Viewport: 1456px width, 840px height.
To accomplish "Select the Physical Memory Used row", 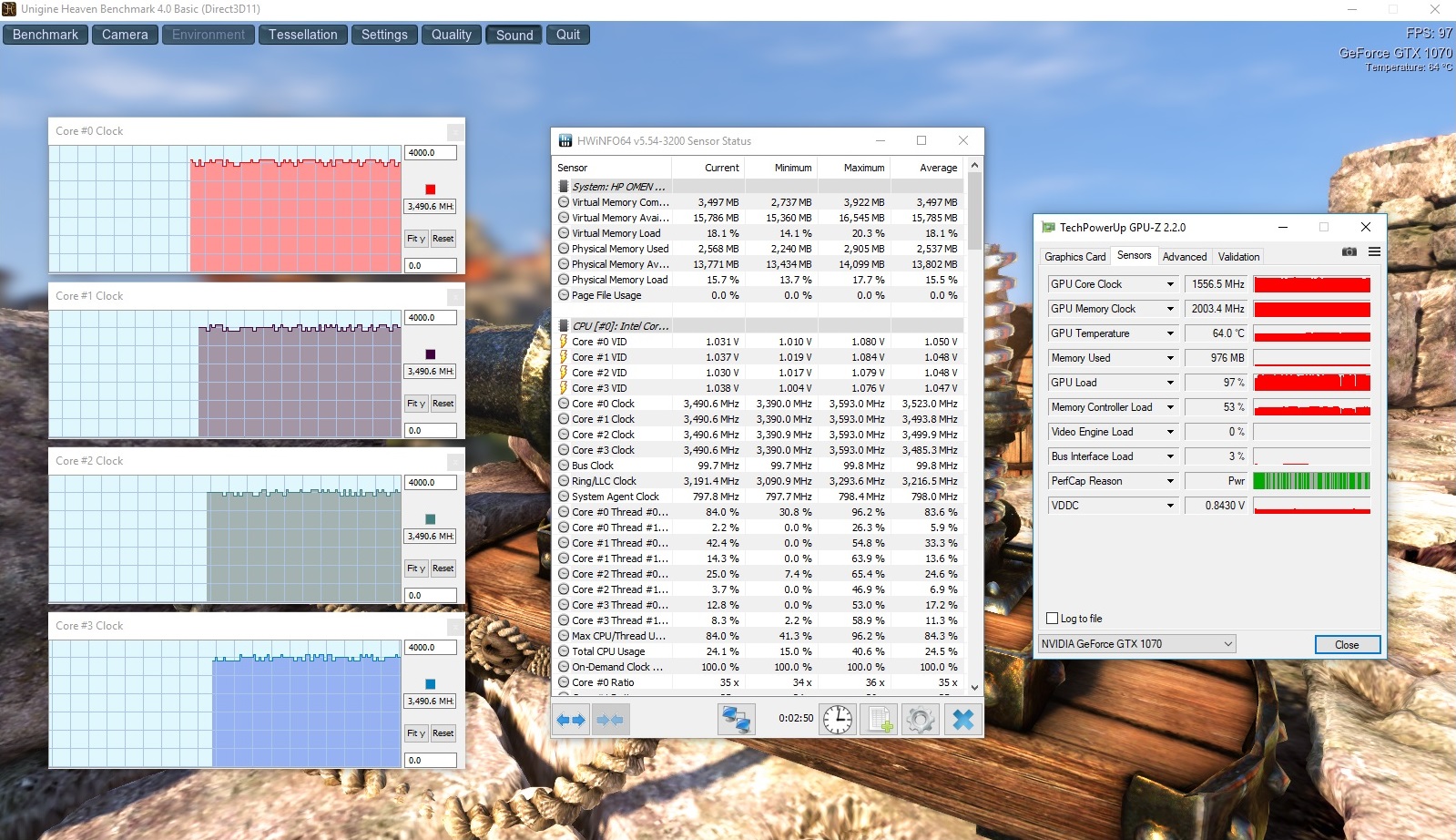I will (759, 249).
